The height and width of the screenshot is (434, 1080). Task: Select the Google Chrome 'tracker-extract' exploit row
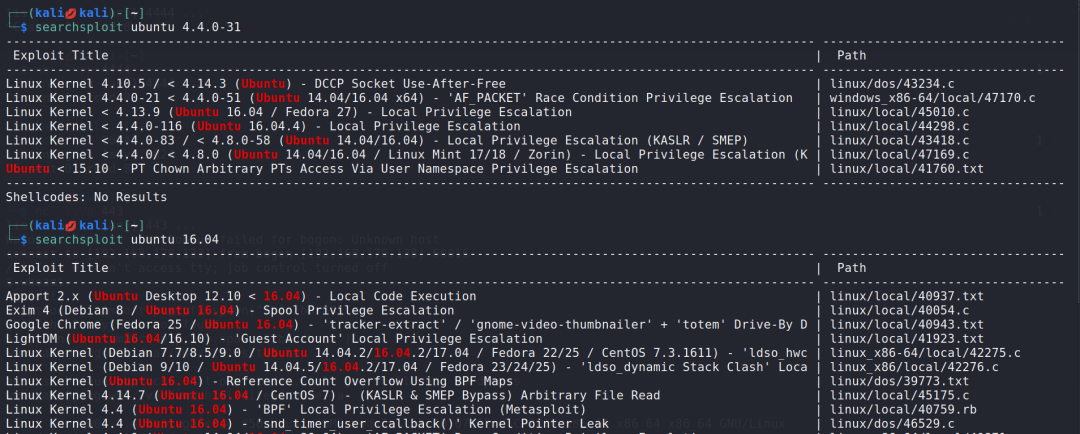click(x=400, y=325)
